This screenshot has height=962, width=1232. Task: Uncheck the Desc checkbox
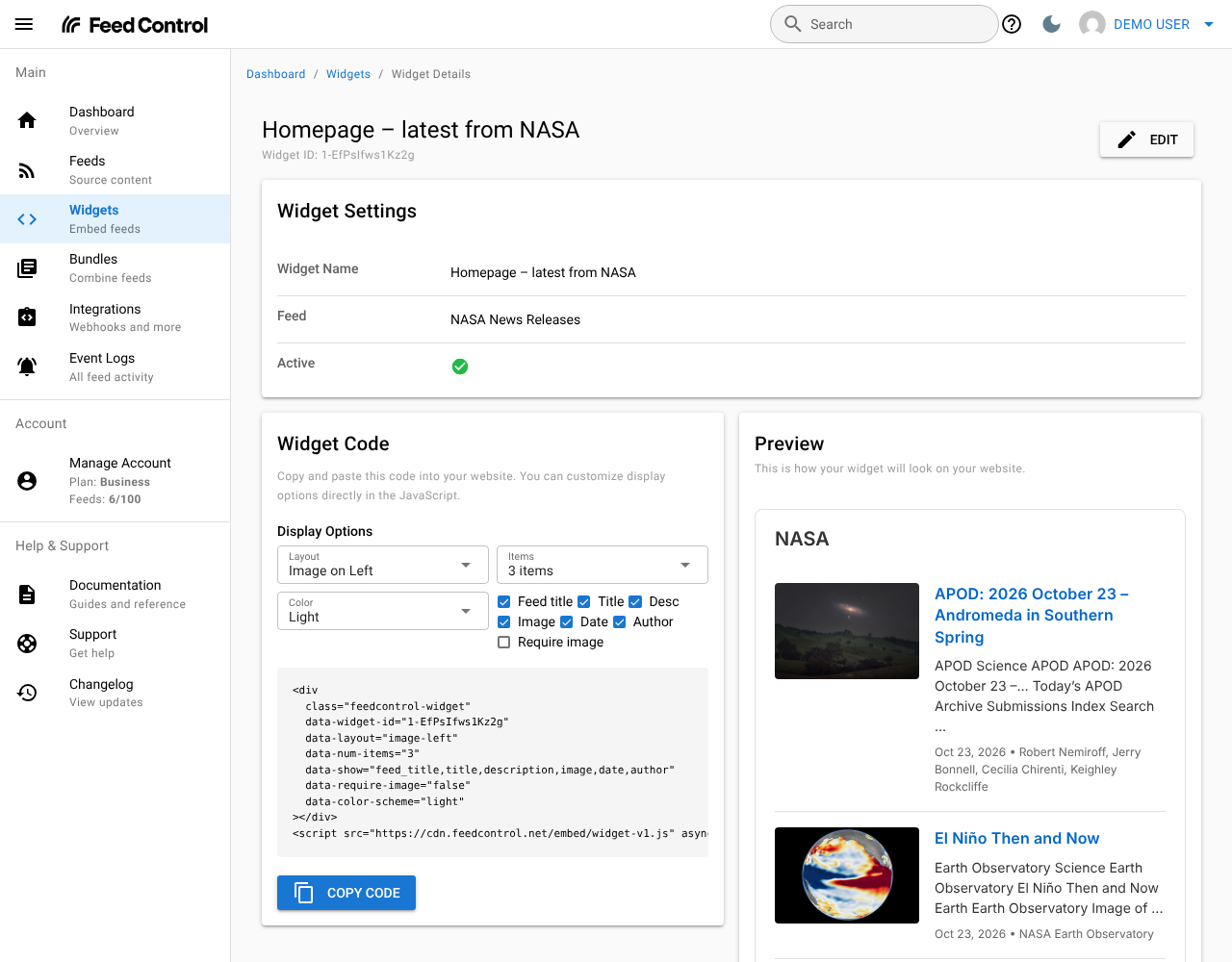pyautogui.click(x=635, y=601)
